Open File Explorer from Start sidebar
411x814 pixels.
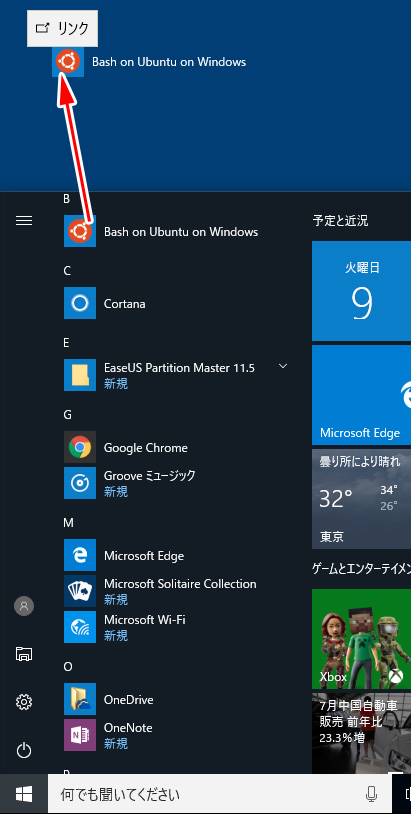[24, 654]
